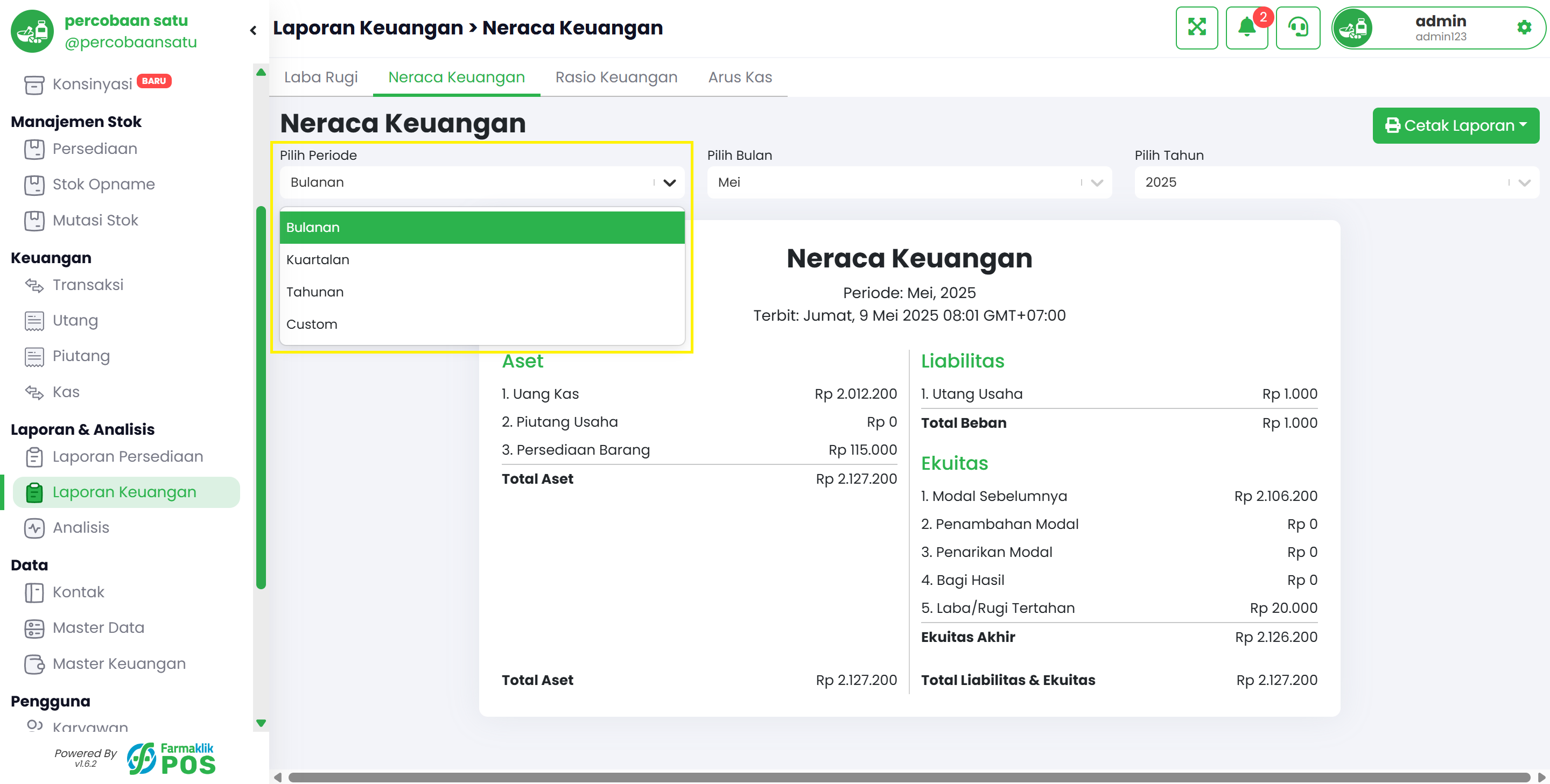
Task: Click the admin settings gear icon
Action: [x=1524, y=27]
